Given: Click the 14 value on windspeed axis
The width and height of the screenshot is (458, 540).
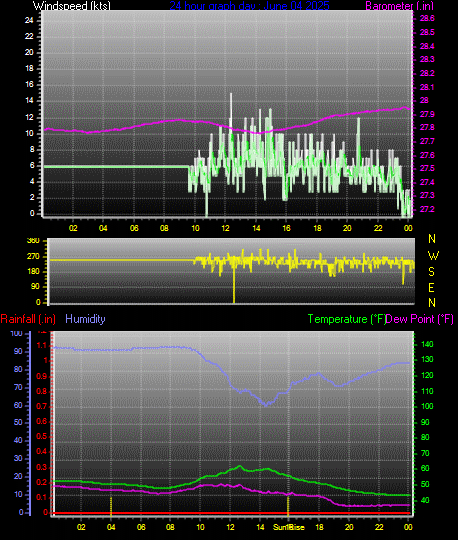Looking at the screenshot, I should point(29,101).
